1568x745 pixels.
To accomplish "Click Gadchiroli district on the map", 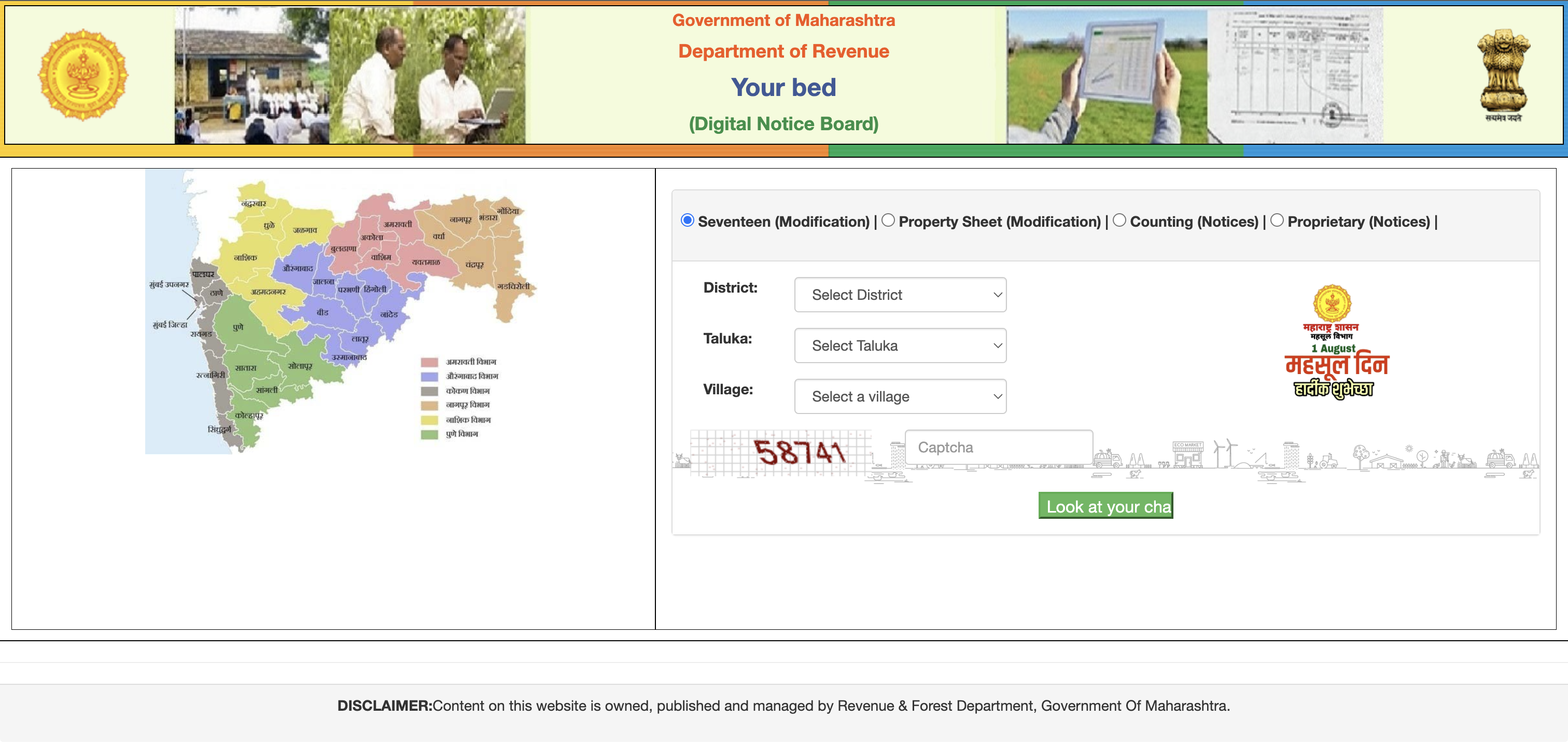I will point(513,286).
